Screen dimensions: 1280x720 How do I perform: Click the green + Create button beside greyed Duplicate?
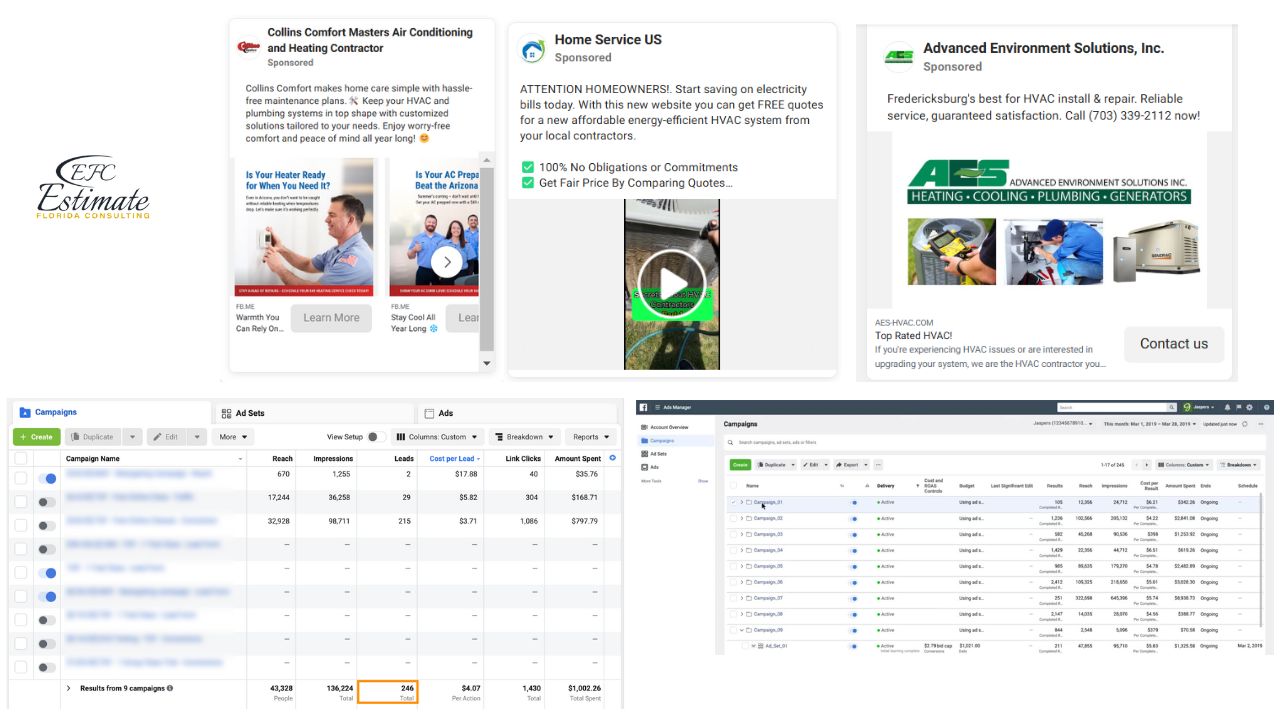click(x=36, y=437)
